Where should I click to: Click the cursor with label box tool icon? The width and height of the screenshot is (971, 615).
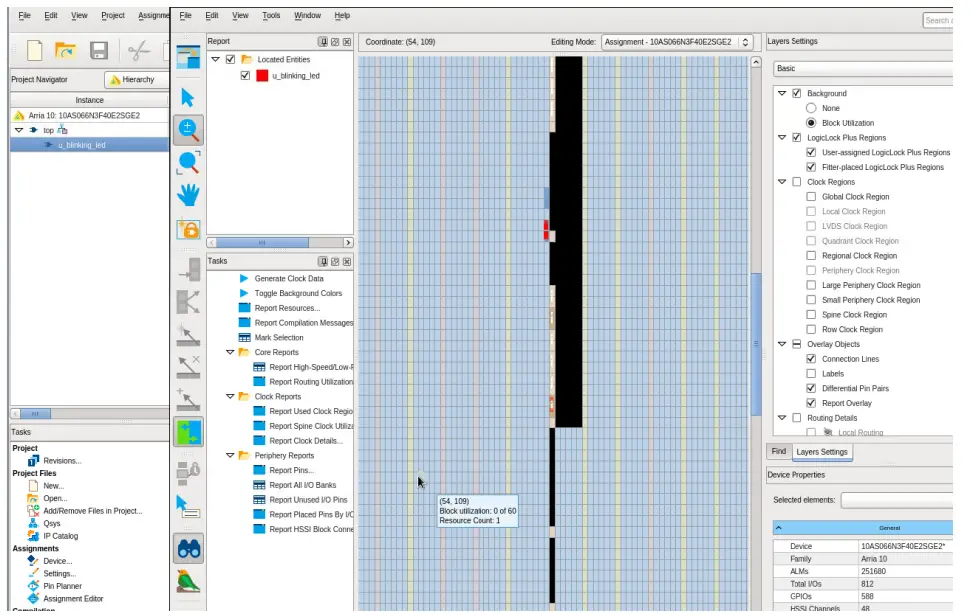(188, 506)
